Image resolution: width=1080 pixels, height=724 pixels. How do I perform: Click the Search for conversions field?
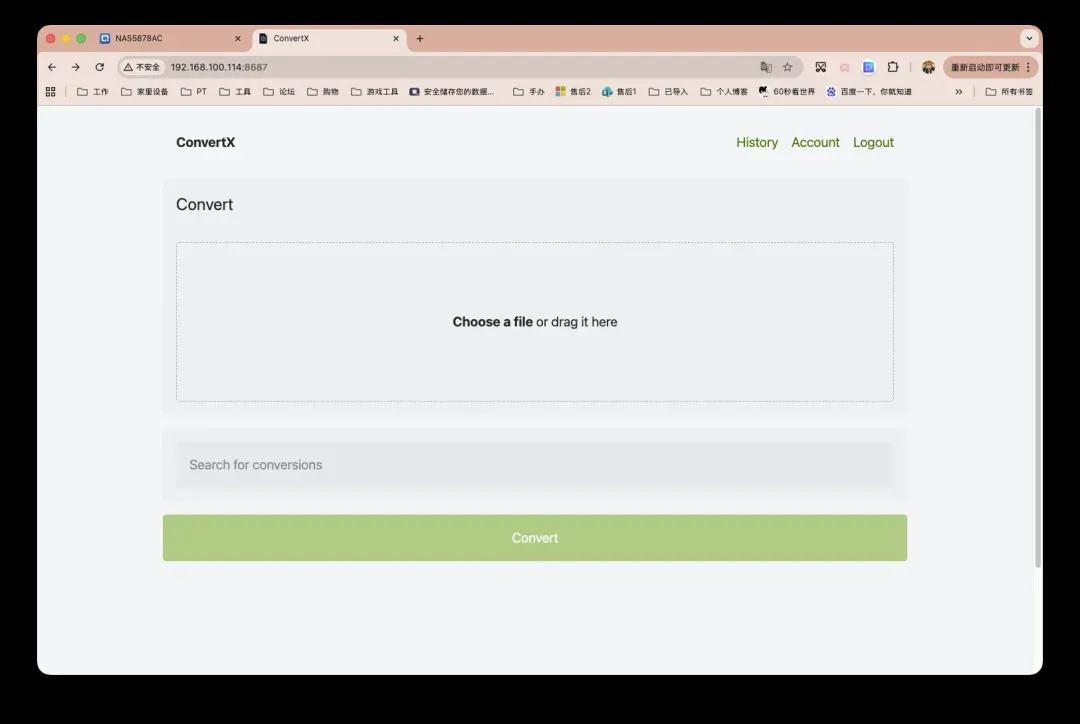(534, 465)
